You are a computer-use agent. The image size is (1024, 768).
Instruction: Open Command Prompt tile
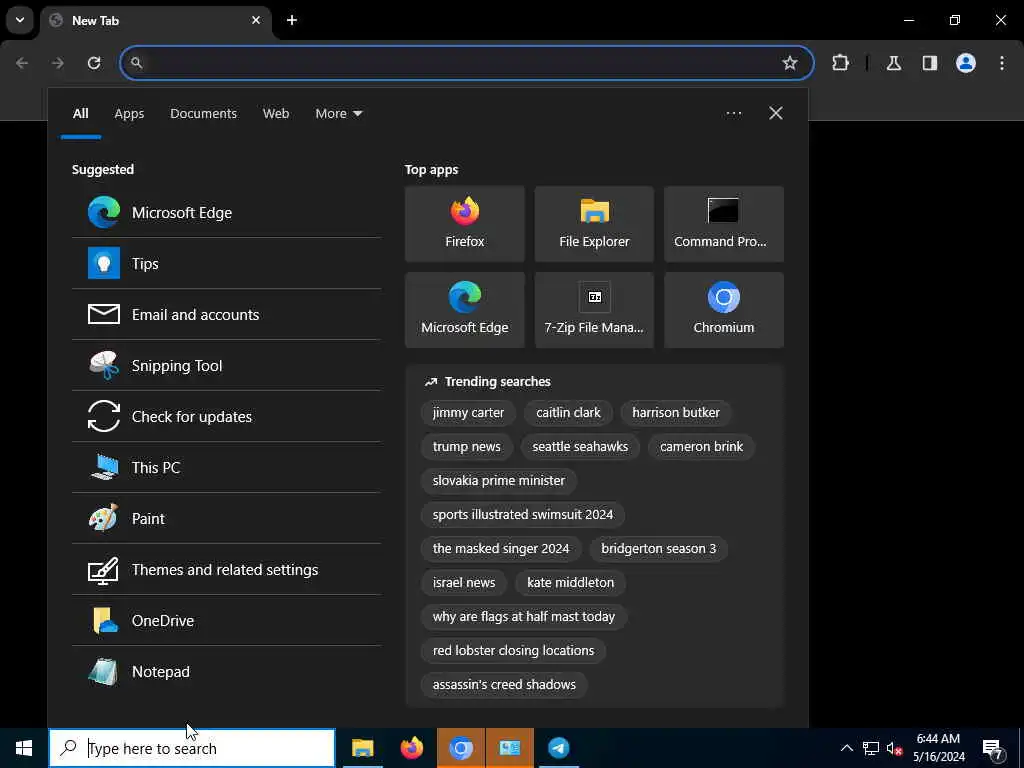[x=724, y=224]
